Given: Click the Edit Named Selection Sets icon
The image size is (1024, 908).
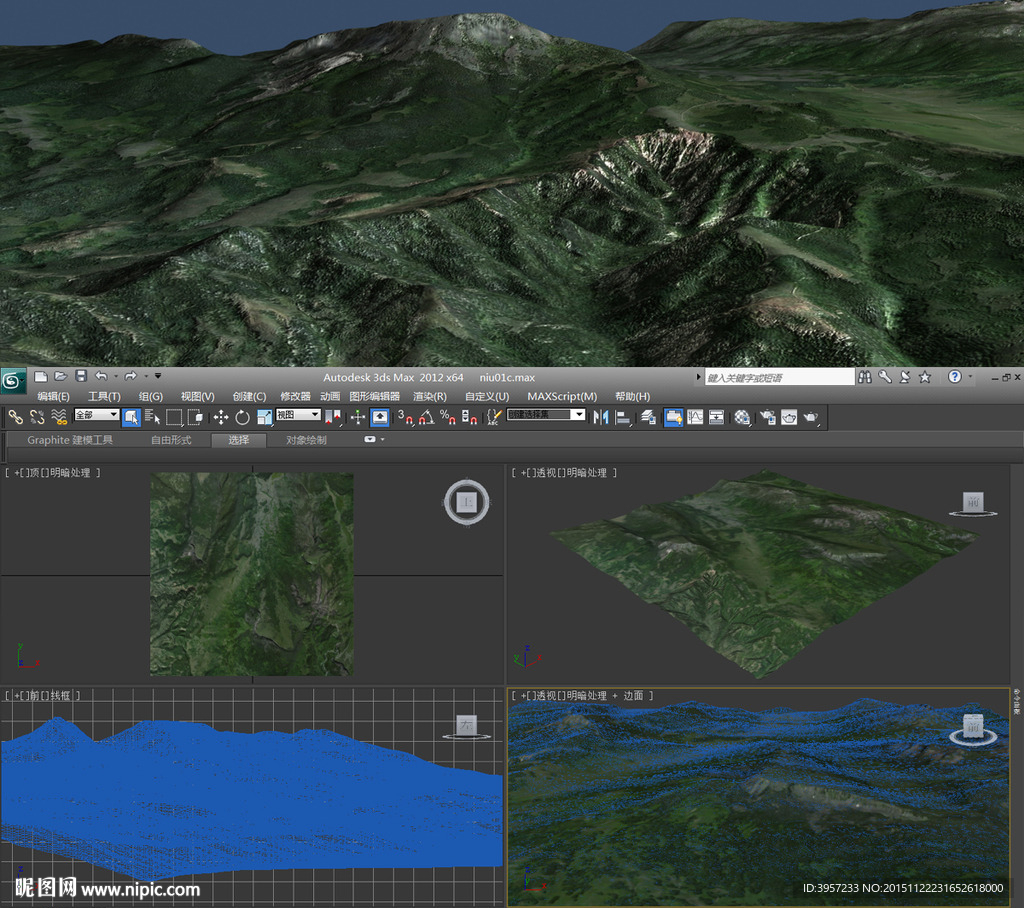Looking at the screenshot, I should pyautogui.click(x=494, y=417).
